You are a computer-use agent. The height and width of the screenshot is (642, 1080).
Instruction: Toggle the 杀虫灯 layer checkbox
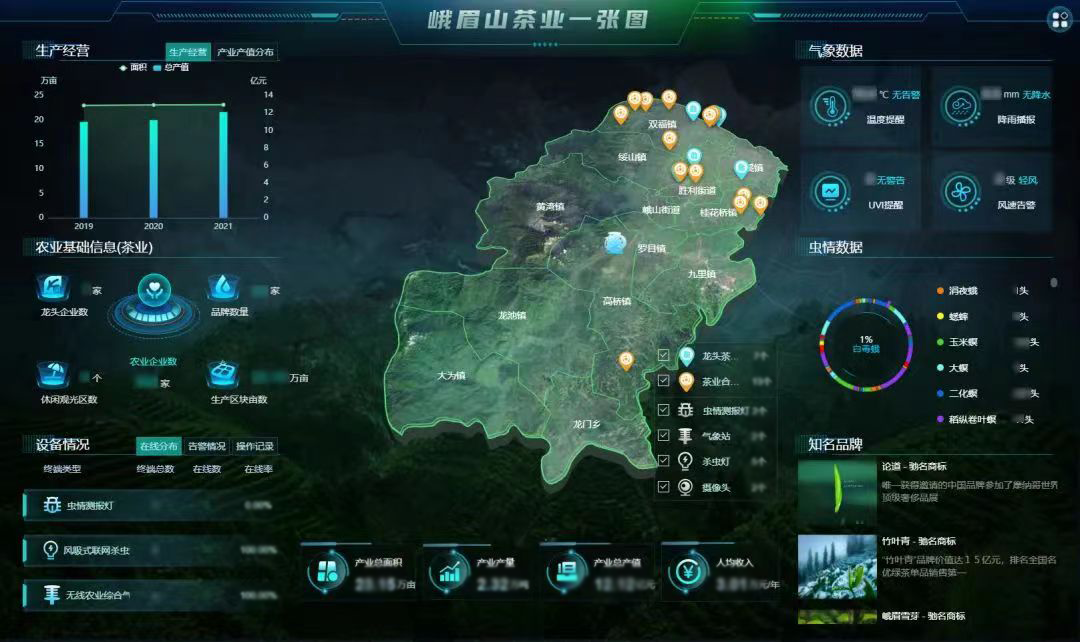(x=663, y=462)
